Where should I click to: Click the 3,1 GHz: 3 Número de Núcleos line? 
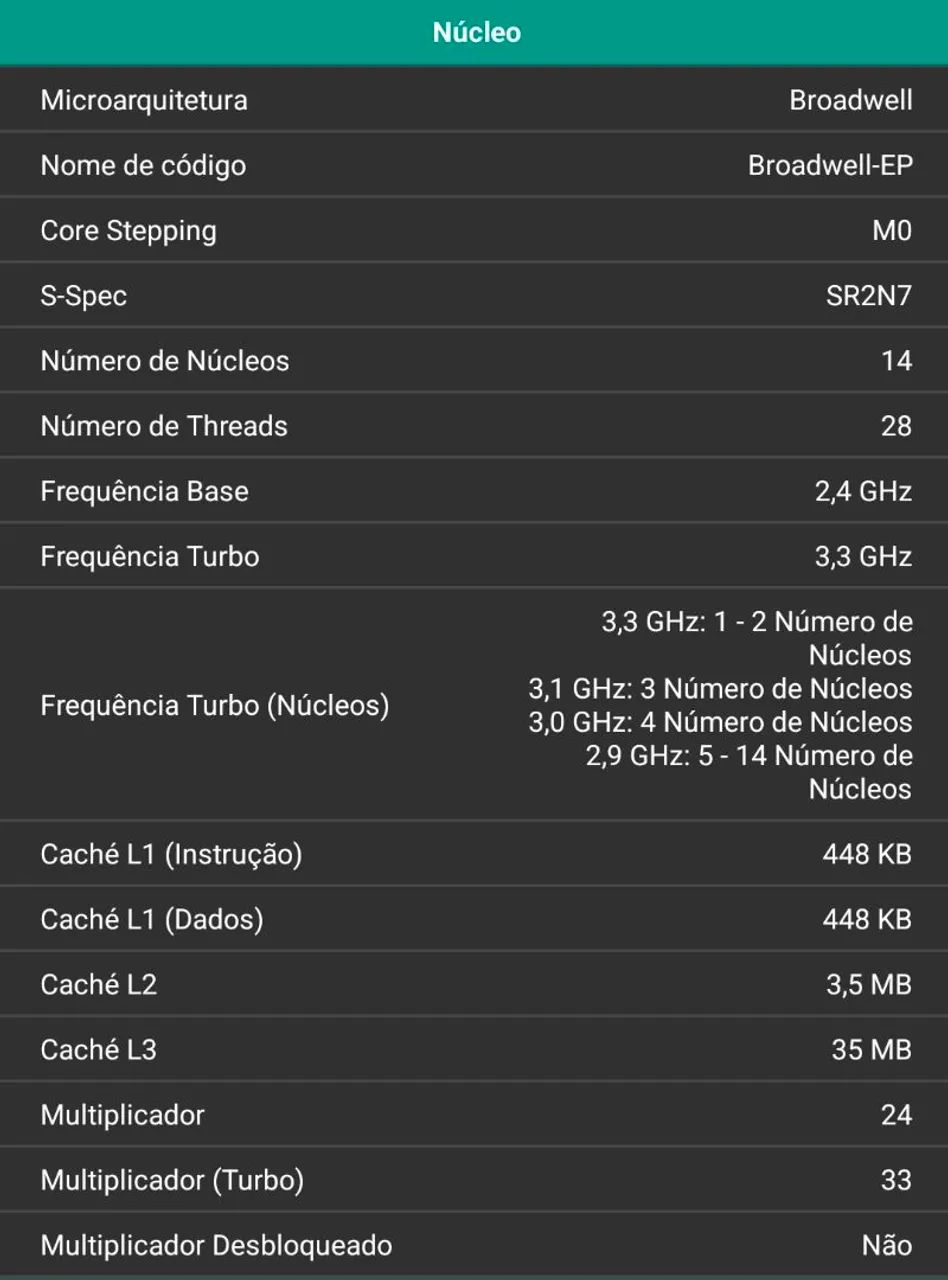[x=720, y=689]
